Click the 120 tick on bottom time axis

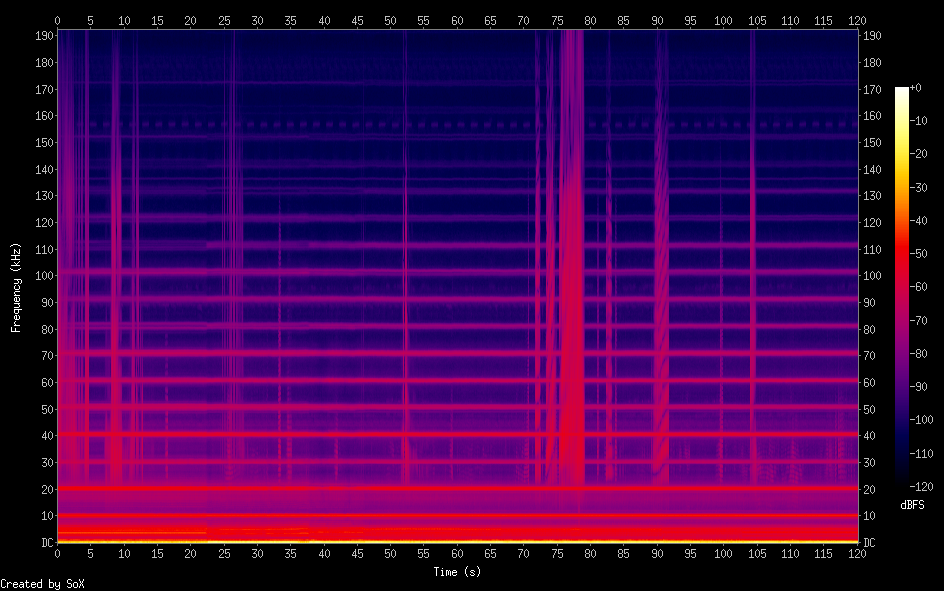[856, 553]
